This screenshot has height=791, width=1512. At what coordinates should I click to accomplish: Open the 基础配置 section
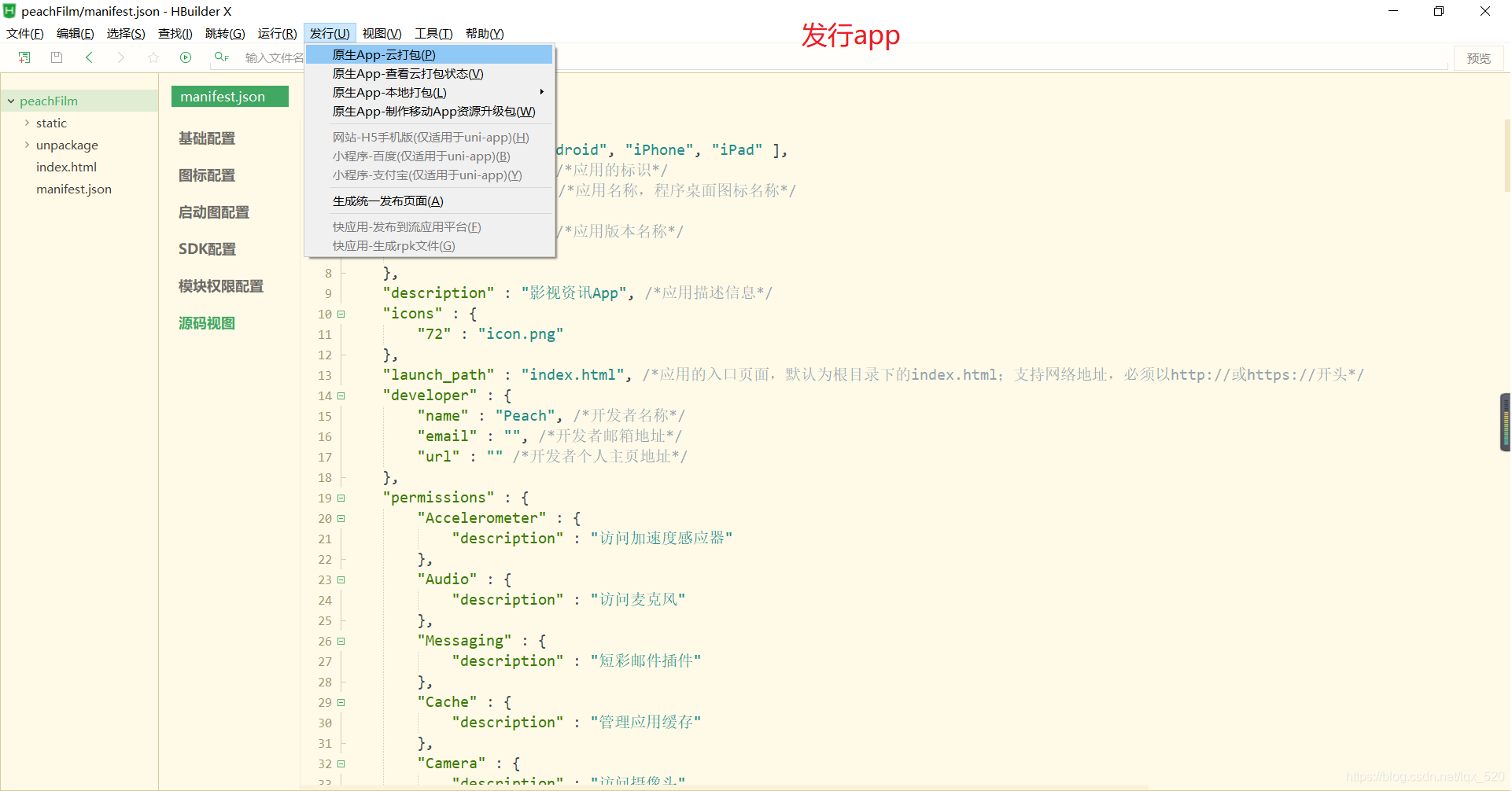pyautogui.click(x=207, y=138)
